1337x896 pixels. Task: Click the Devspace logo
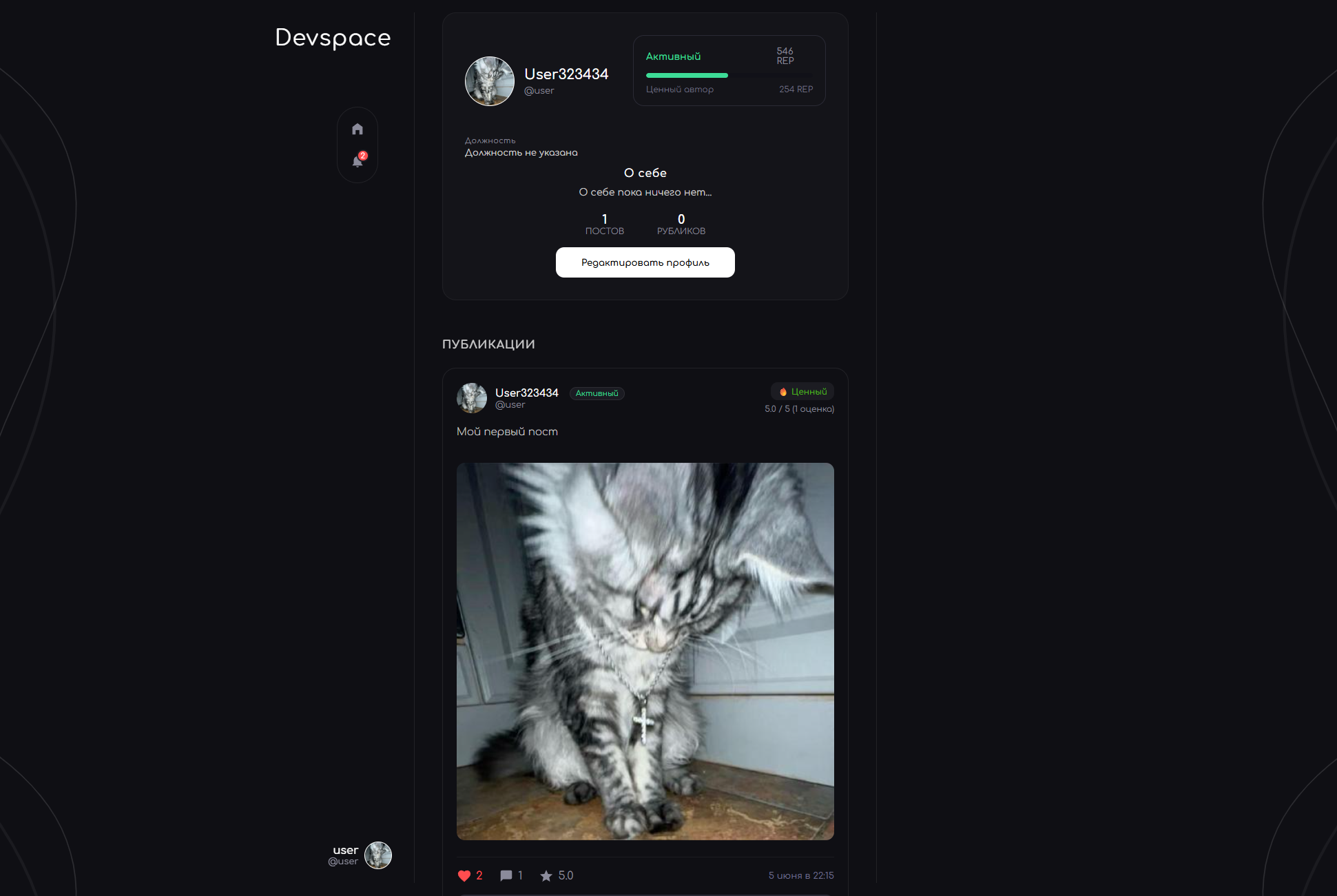[333, 37]
